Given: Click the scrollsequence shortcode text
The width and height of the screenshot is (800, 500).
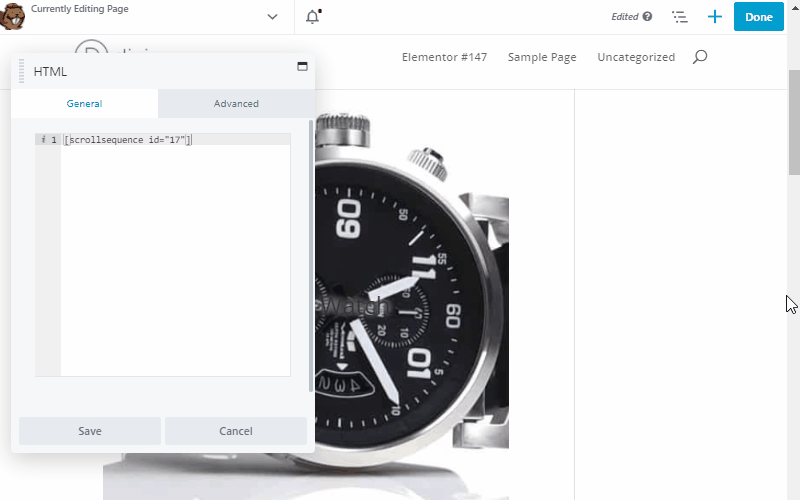Looking at the screenshot, I should point(128,140).
